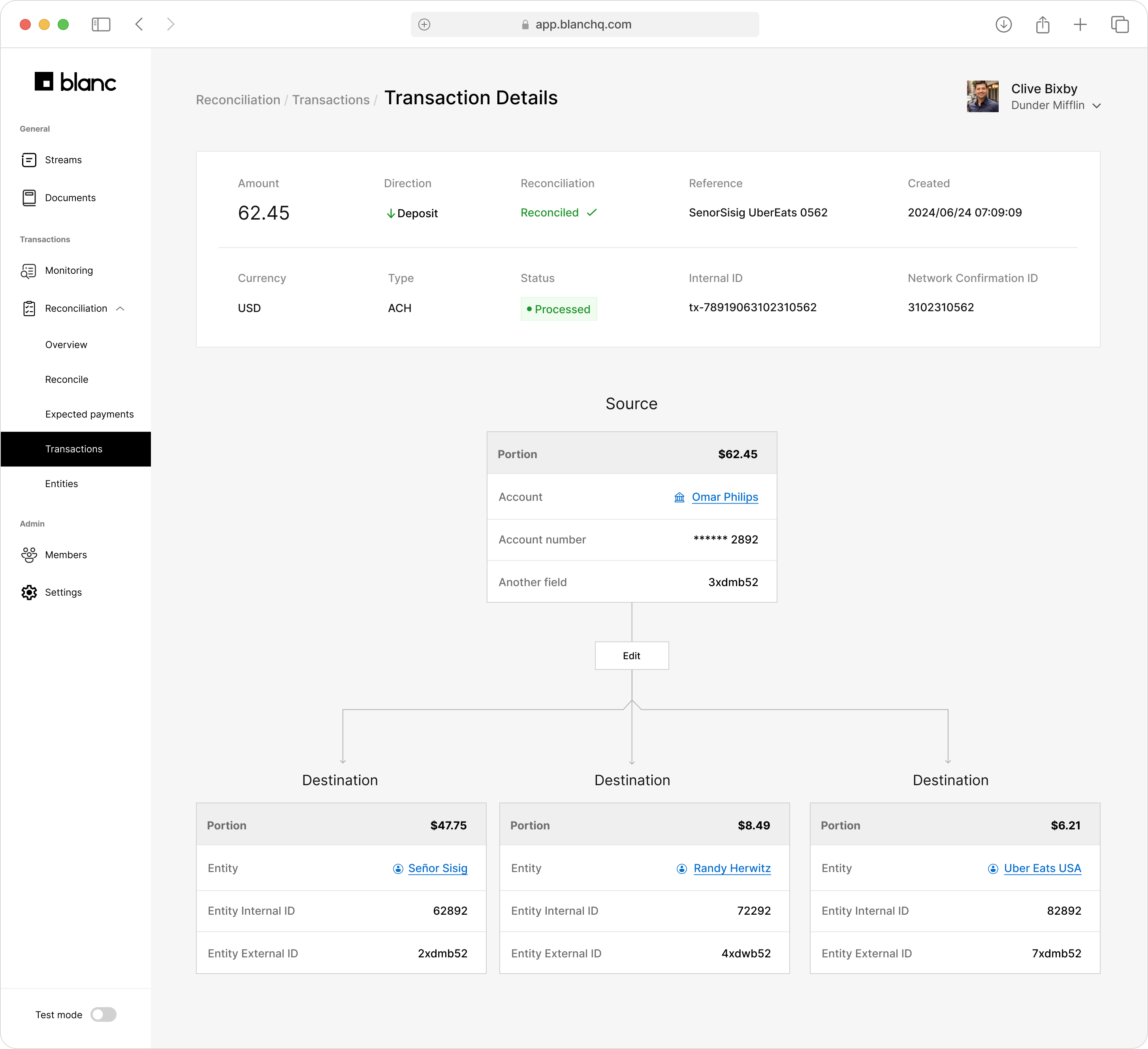The image size is (1148, 1049).
Task: Open the Randy Herwitz entity link
Action: pyautogui.click(x=732, y=868)
